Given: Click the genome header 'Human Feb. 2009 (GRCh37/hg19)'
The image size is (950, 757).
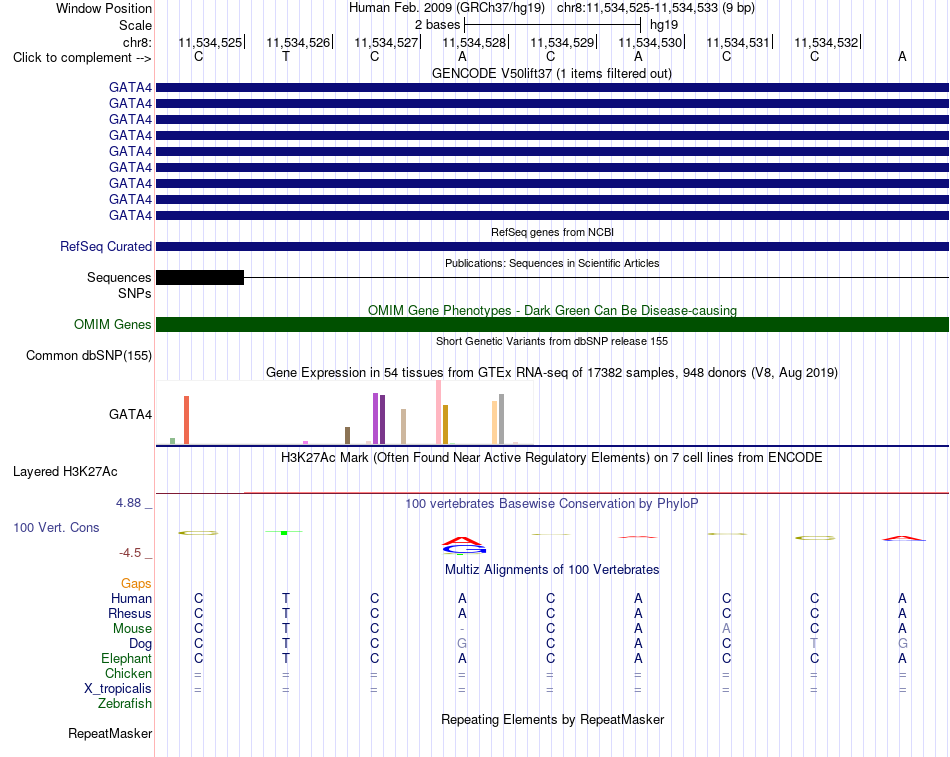Looking at the screenshot, I should (447, 8).
